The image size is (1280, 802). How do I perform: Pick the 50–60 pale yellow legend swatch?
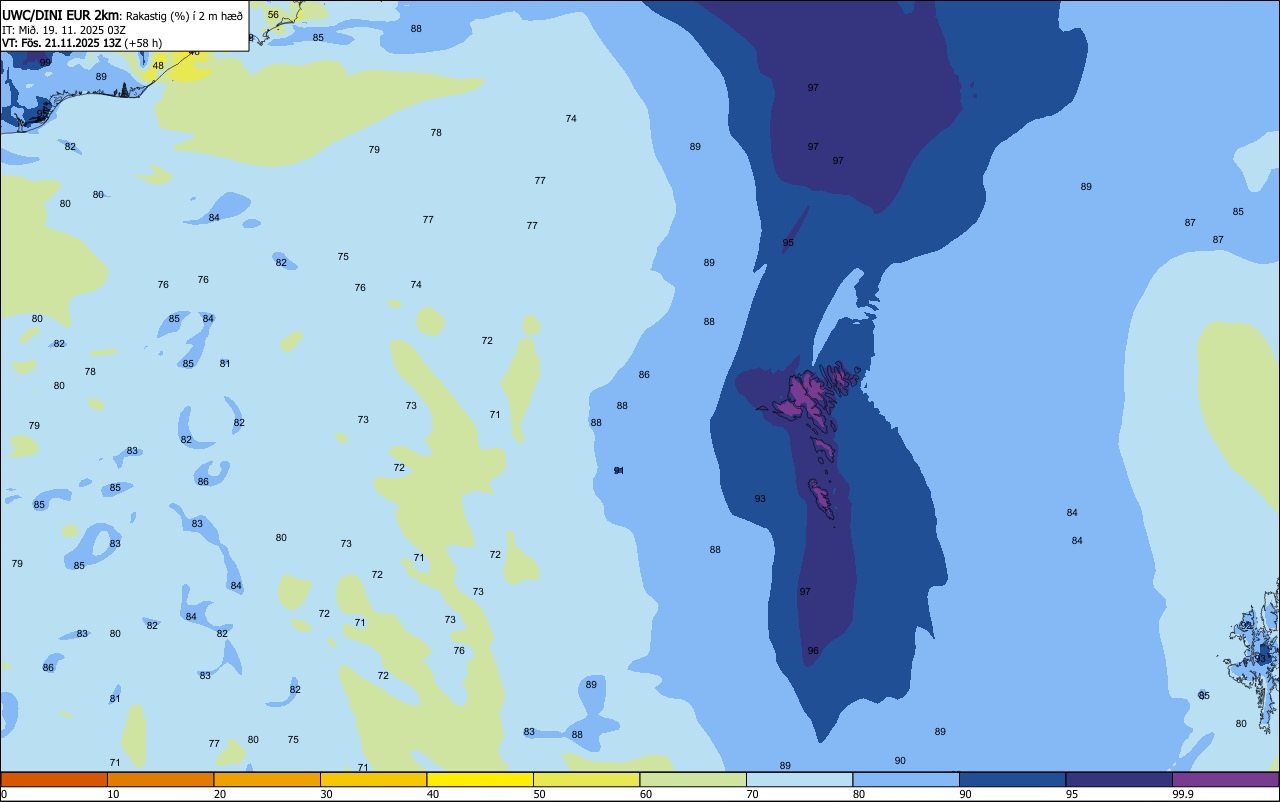tap(586, 779)
